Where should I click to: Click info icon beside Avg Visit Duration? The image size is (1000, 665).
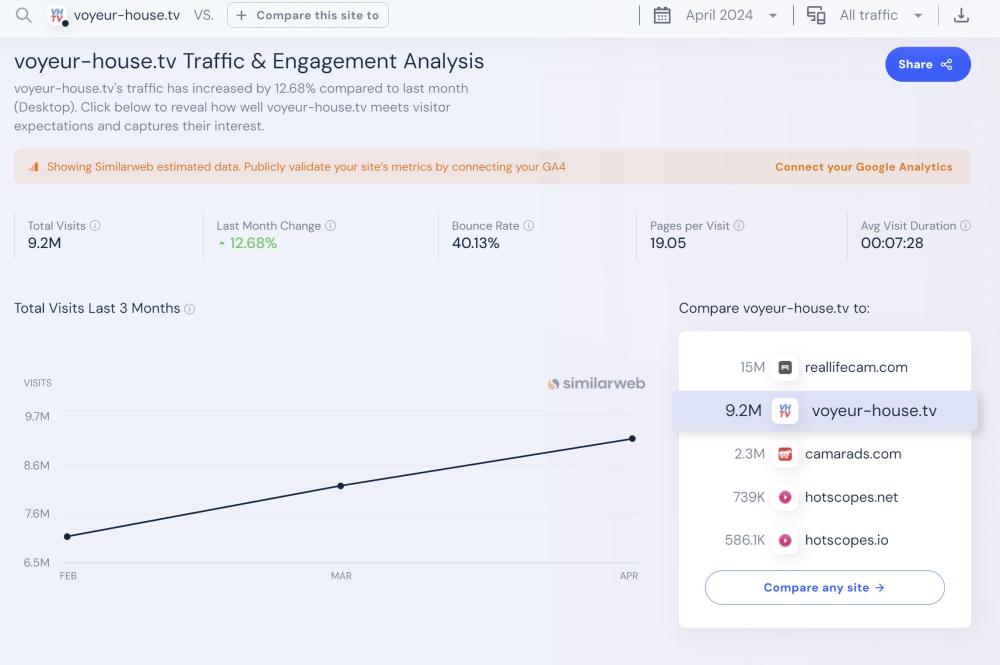[x=966, y=226]
